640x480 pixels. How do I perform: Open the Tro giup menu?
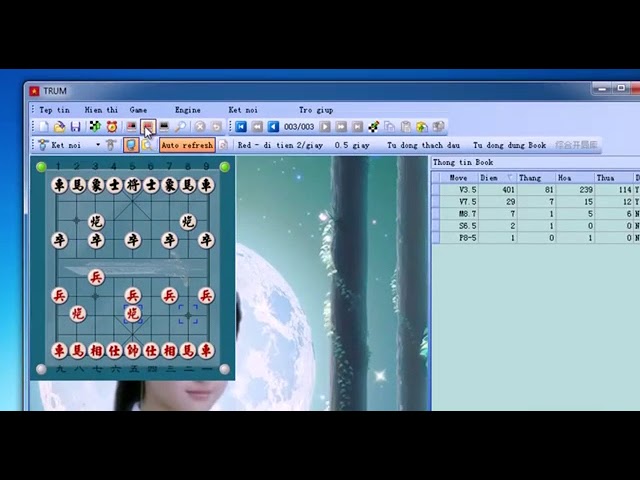[316, 110]
